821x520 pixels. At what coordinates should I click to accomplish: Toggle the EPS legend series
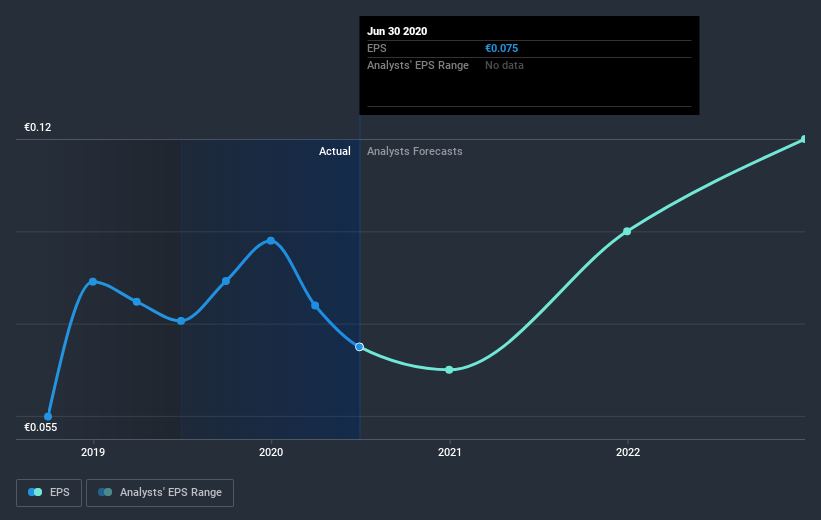(49, 492)
